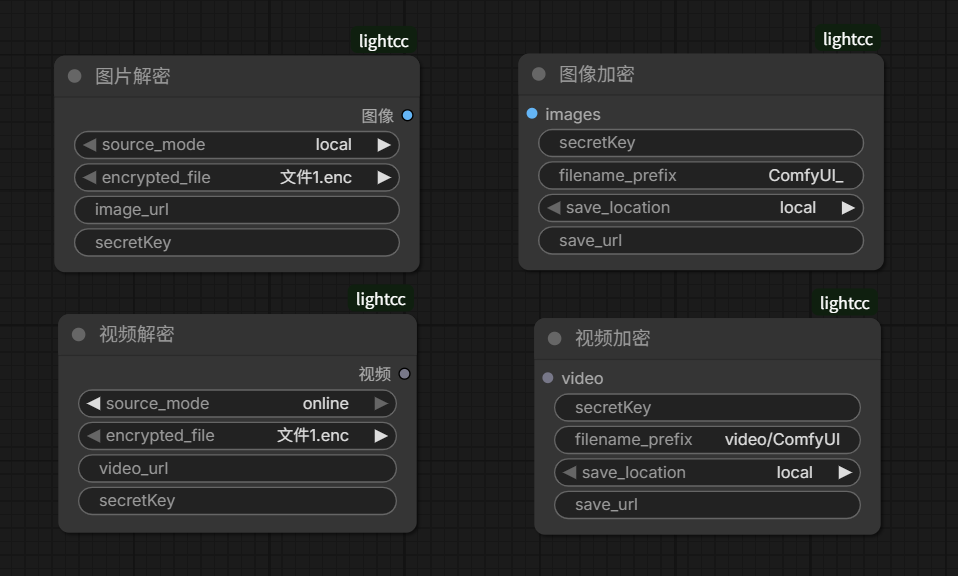Click the lightcc badge above 视频加密 node
958x576 pixels.
click(844, 303)
